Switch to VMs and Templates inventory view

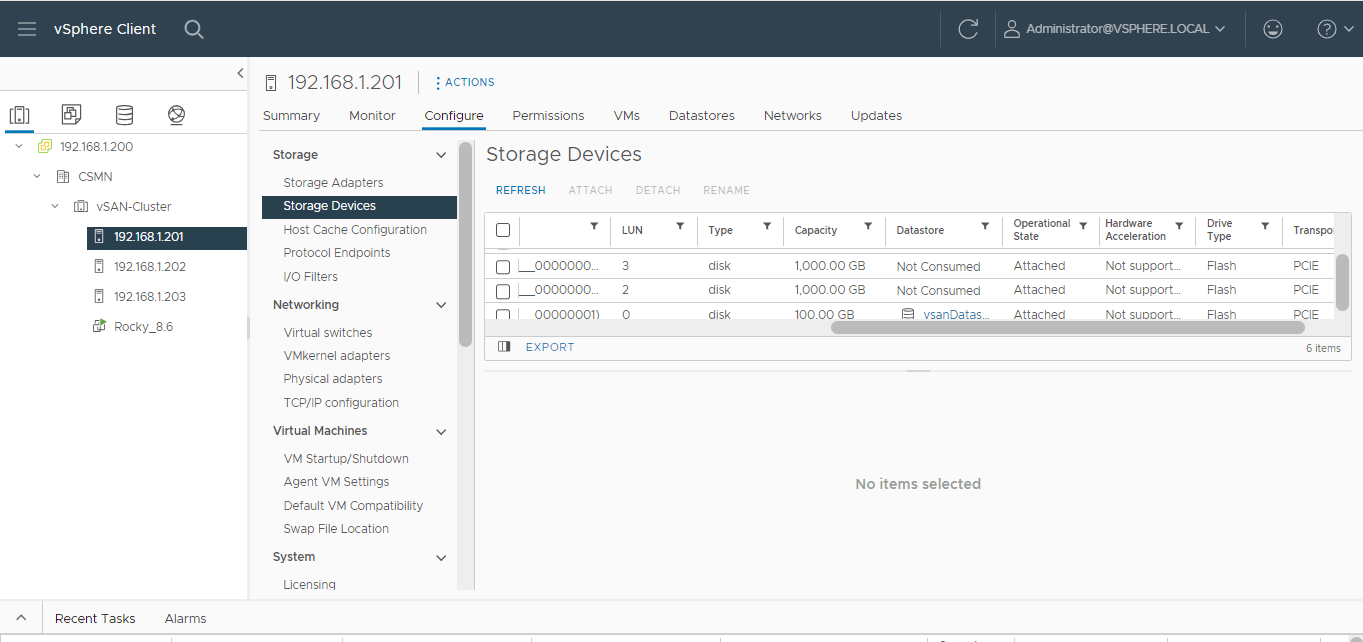pos(72,115)
